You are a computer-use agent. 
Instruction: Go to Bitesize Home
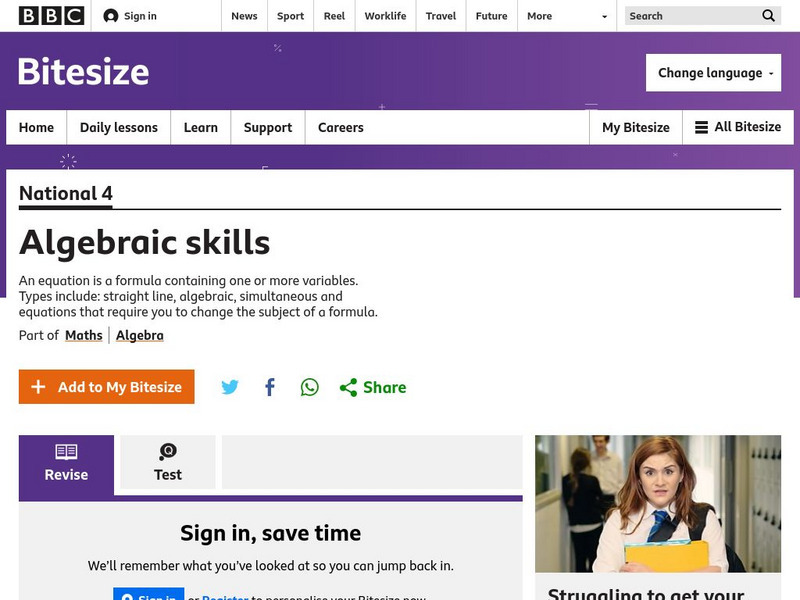[36, 127]
